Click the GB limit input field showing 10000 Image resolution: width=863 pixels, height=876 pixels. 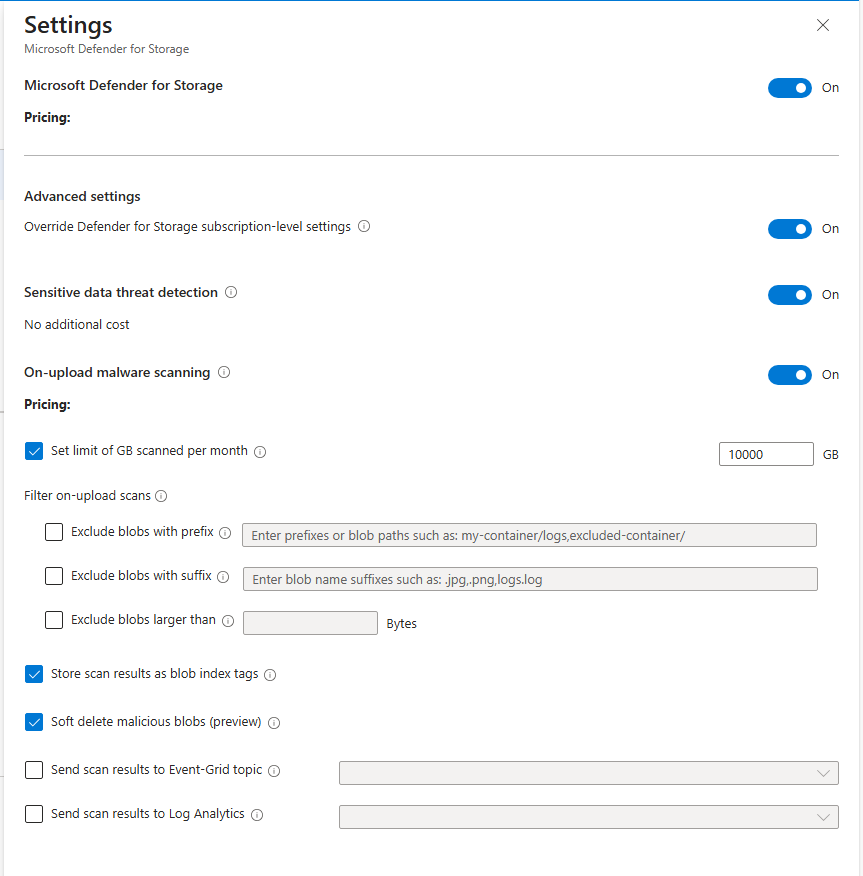[765, 454]
